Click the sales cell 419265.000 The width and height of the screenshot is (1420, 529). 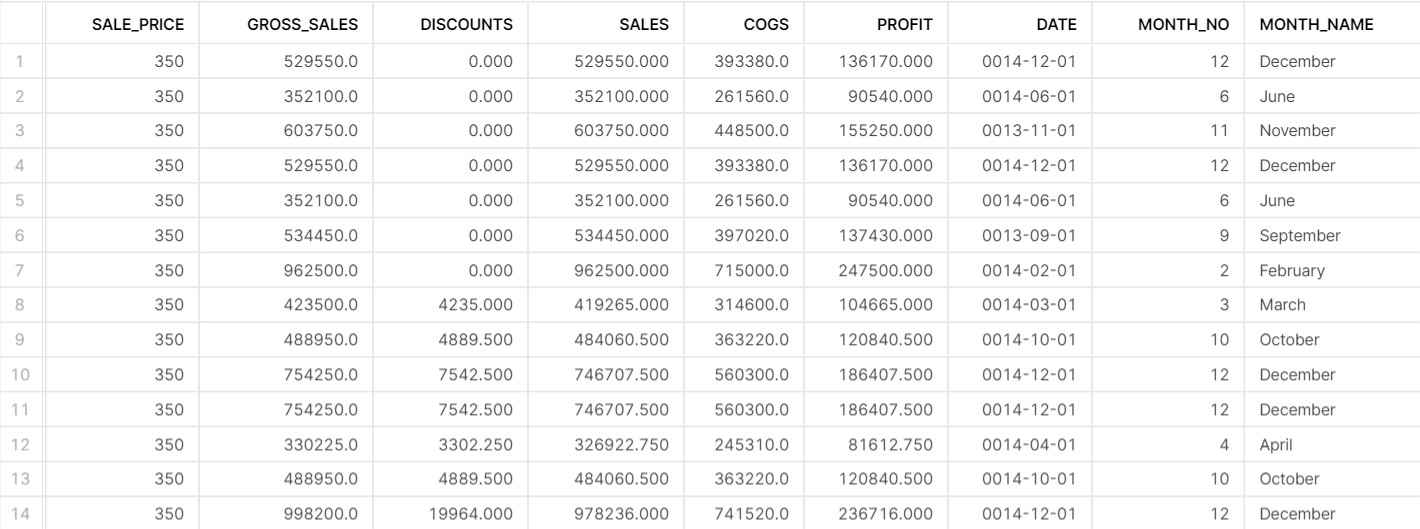[621, 305]
